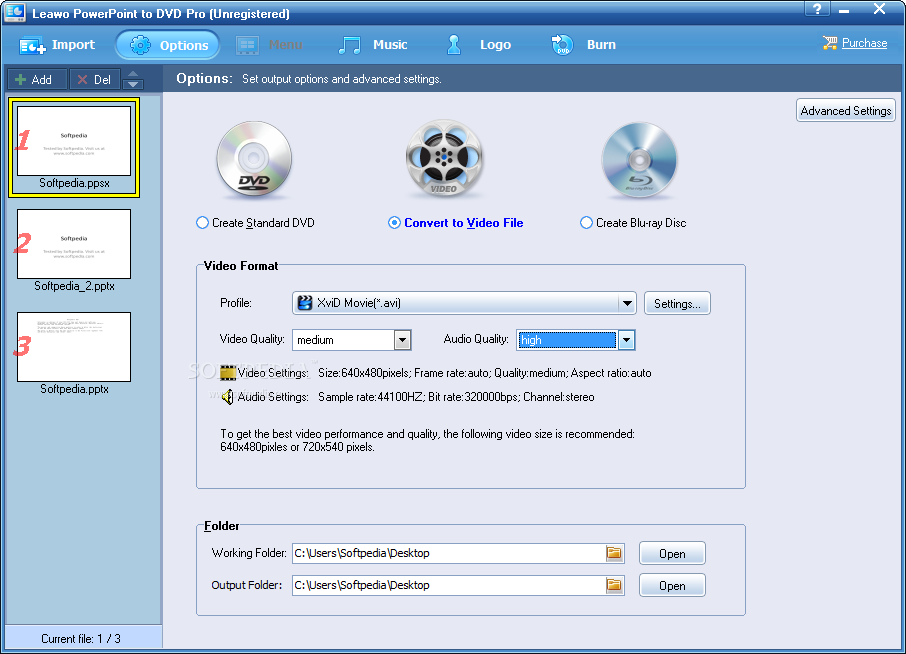Click the Blu-ray disc icon
This screenshot has width=906, height=654.
639,159
